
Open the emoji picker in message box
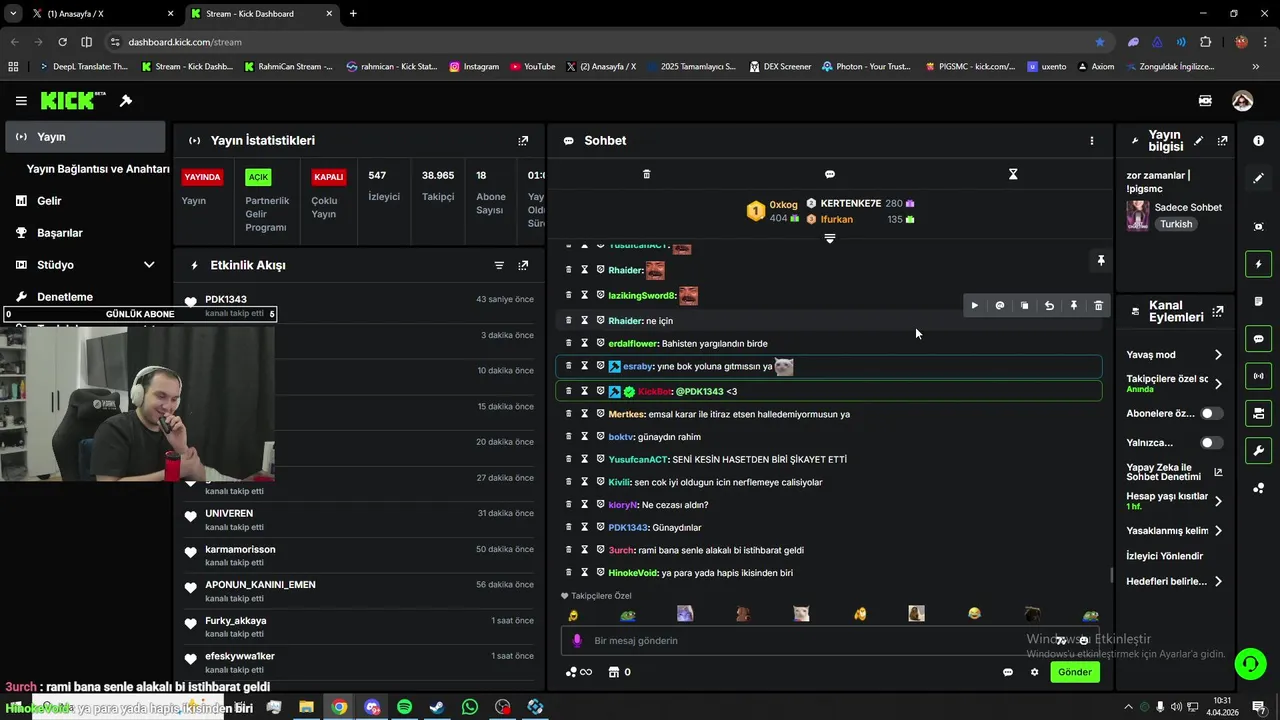pos(1084,641)
